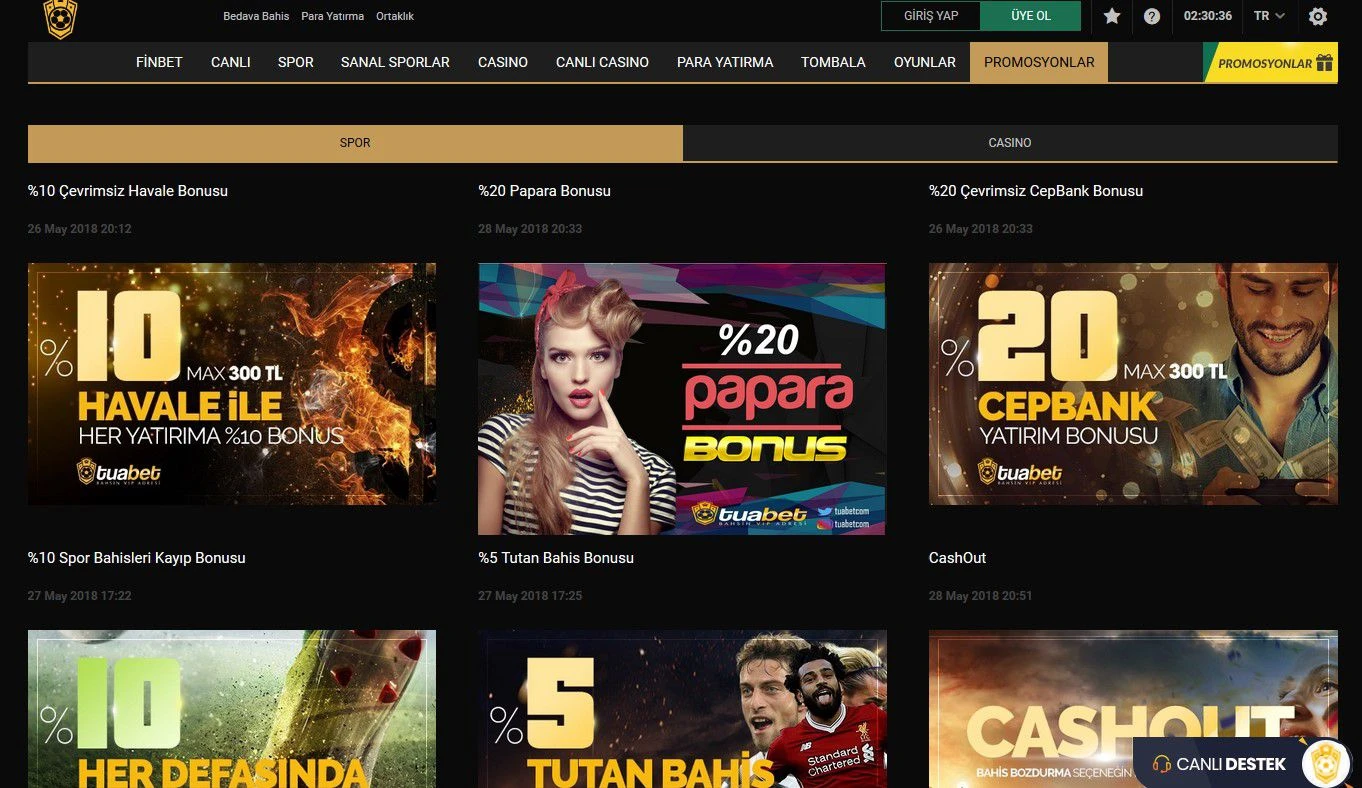The image size is (1362, 788).
Task: Follow the Para Yatırma top link
Action: click(x=333, y=16)
